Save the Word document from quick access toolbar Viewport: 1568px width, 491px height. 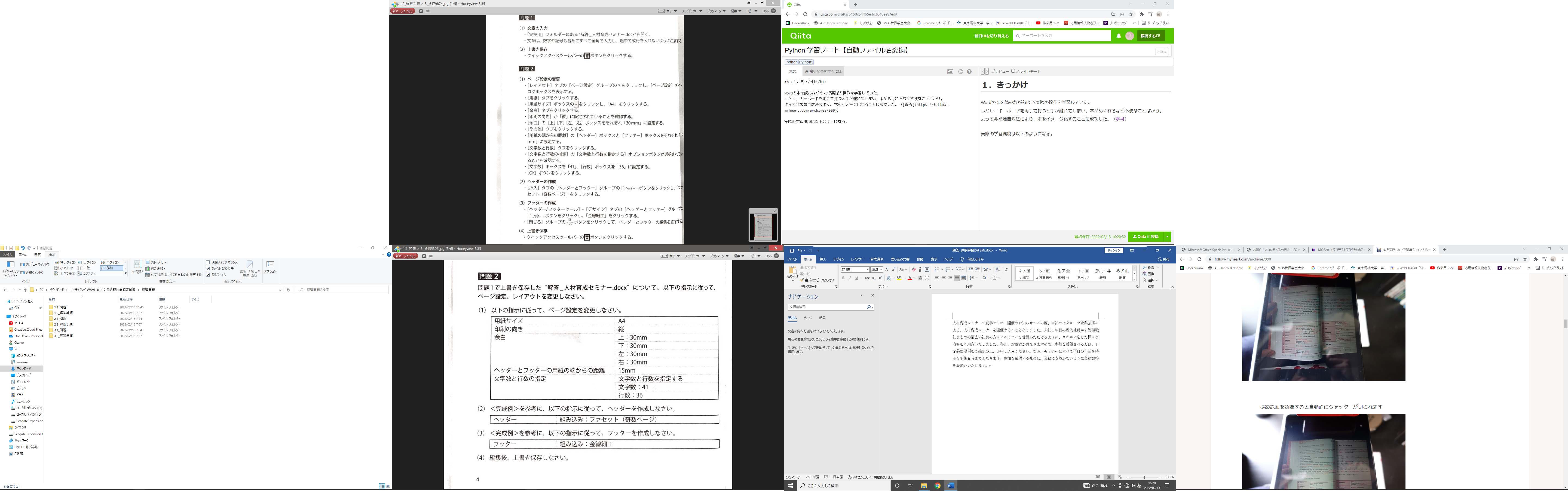792,250
